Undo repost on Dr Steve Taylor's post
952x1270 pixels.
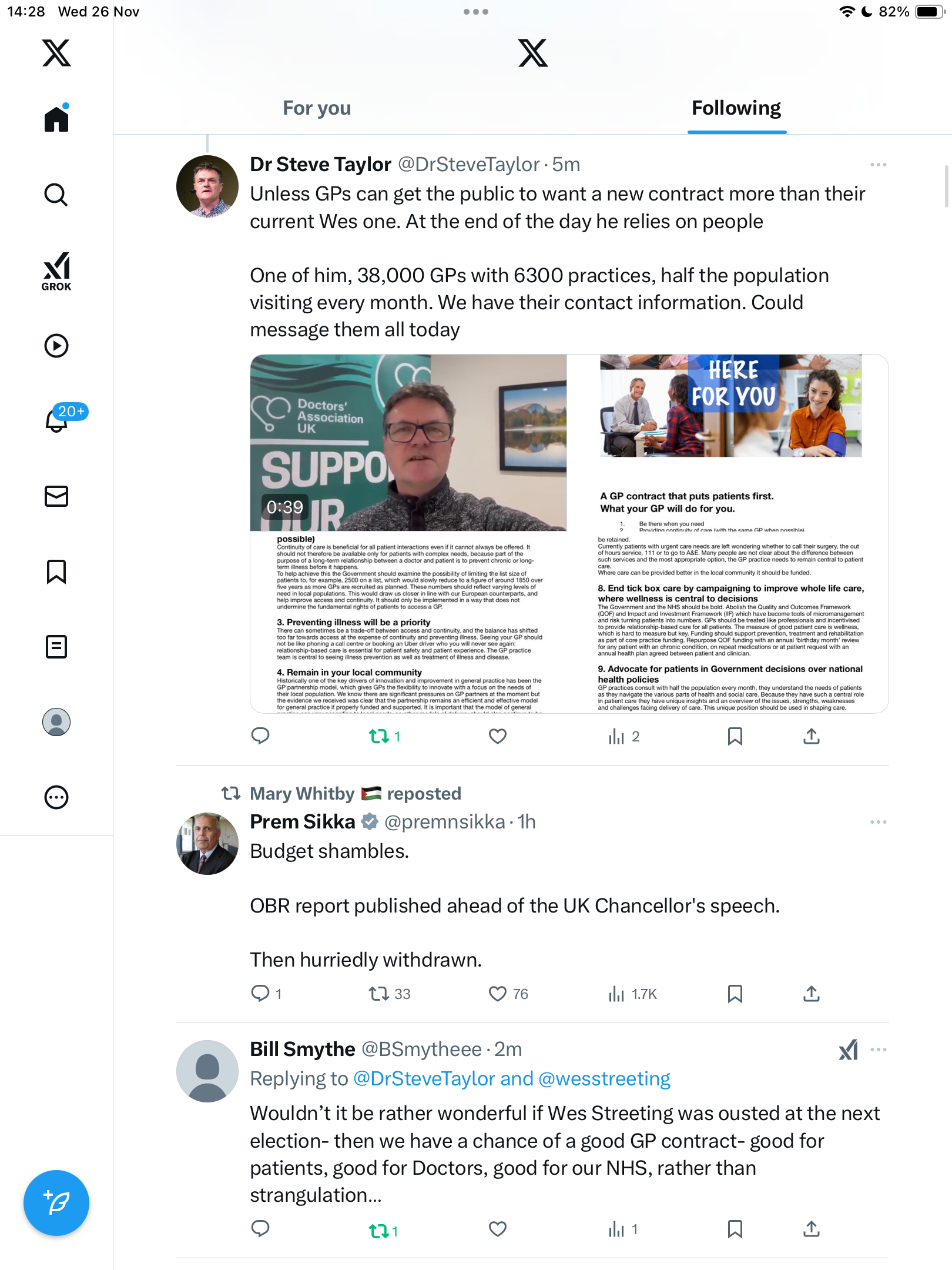point(385,736)
